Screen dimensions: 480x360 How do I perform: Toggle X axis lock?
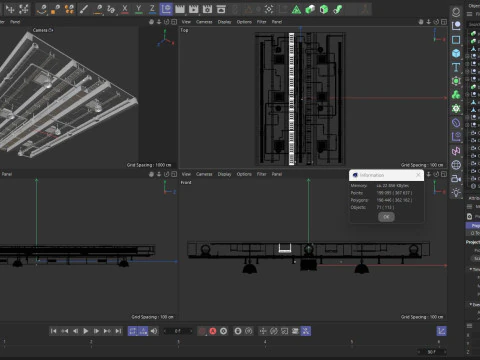(x=125, y=9)
